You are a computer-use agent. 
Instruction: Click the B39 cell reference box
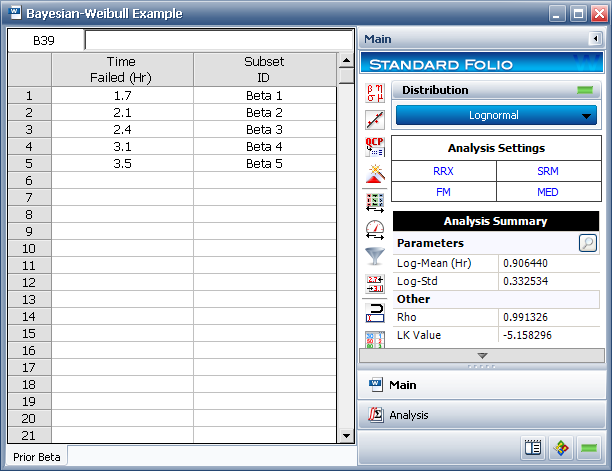46,41
